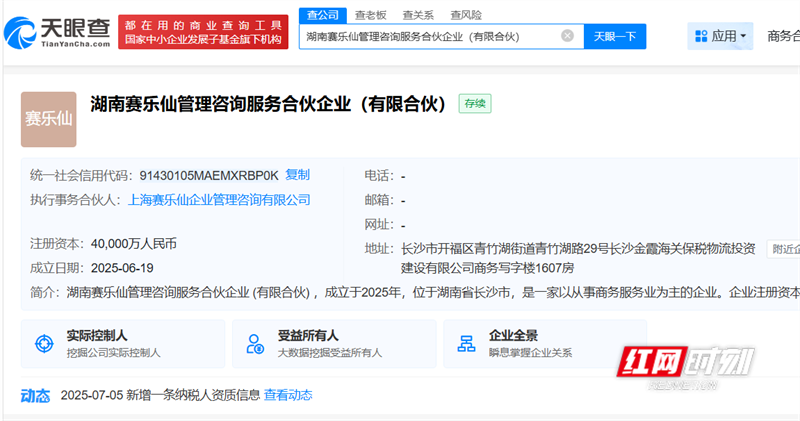Click the 企业全景 hierarchy icon
Viewport: 800px width, 421px height.
tap(466, 343)
